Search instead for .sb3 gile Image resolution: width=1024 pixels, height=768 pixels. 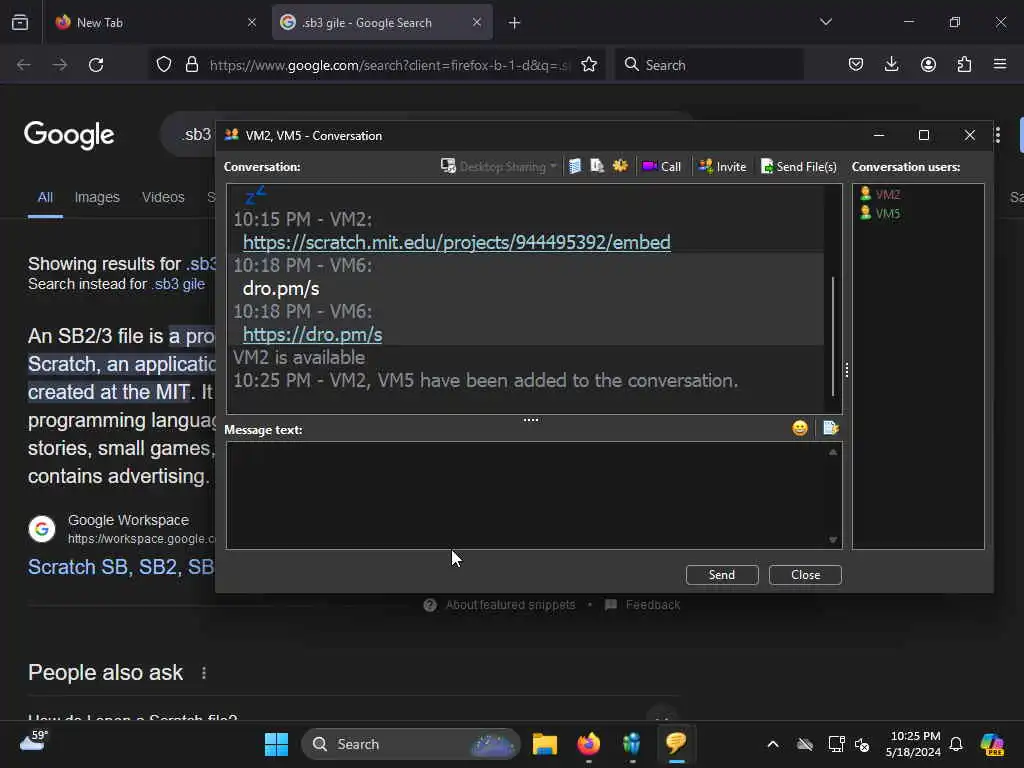180,284
